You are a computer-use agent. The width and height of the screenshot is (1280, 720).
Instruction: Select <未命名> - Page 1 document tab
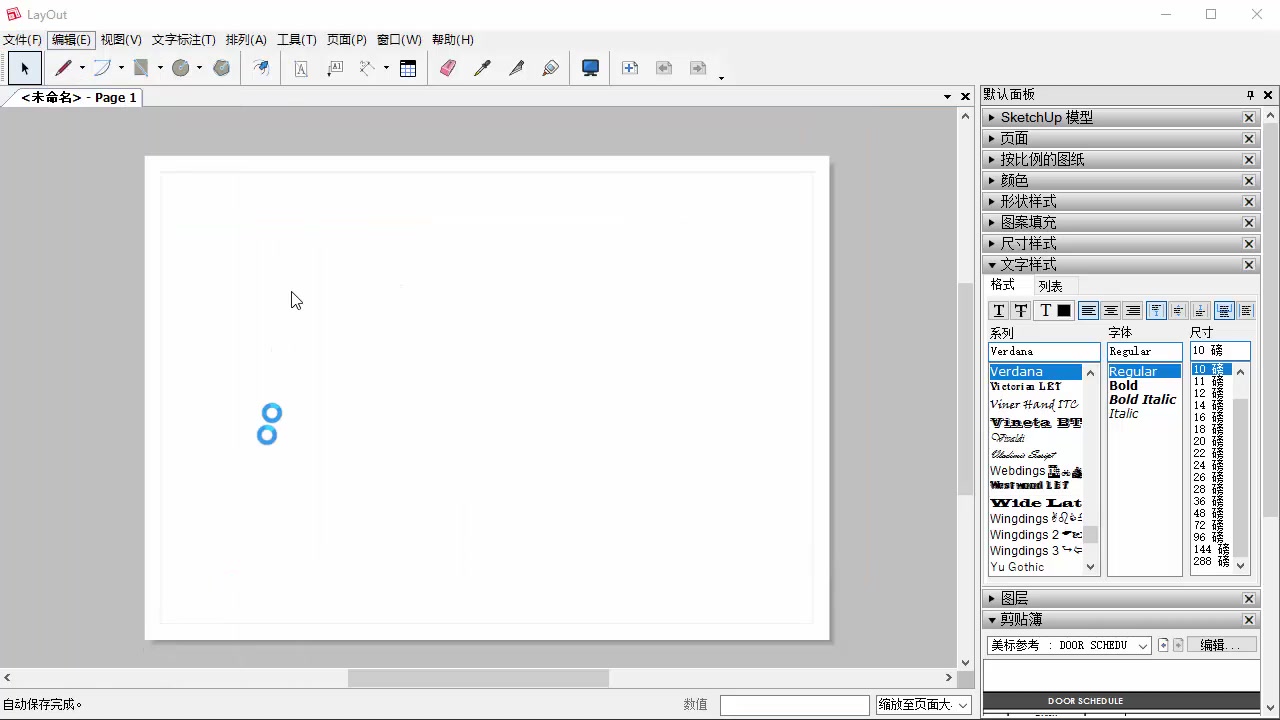pyautogui.click(x=78, y=97)
